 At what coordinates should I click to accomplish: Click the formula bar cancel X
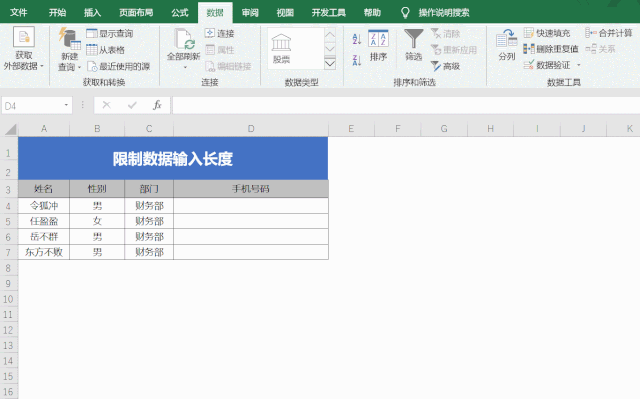107,106
